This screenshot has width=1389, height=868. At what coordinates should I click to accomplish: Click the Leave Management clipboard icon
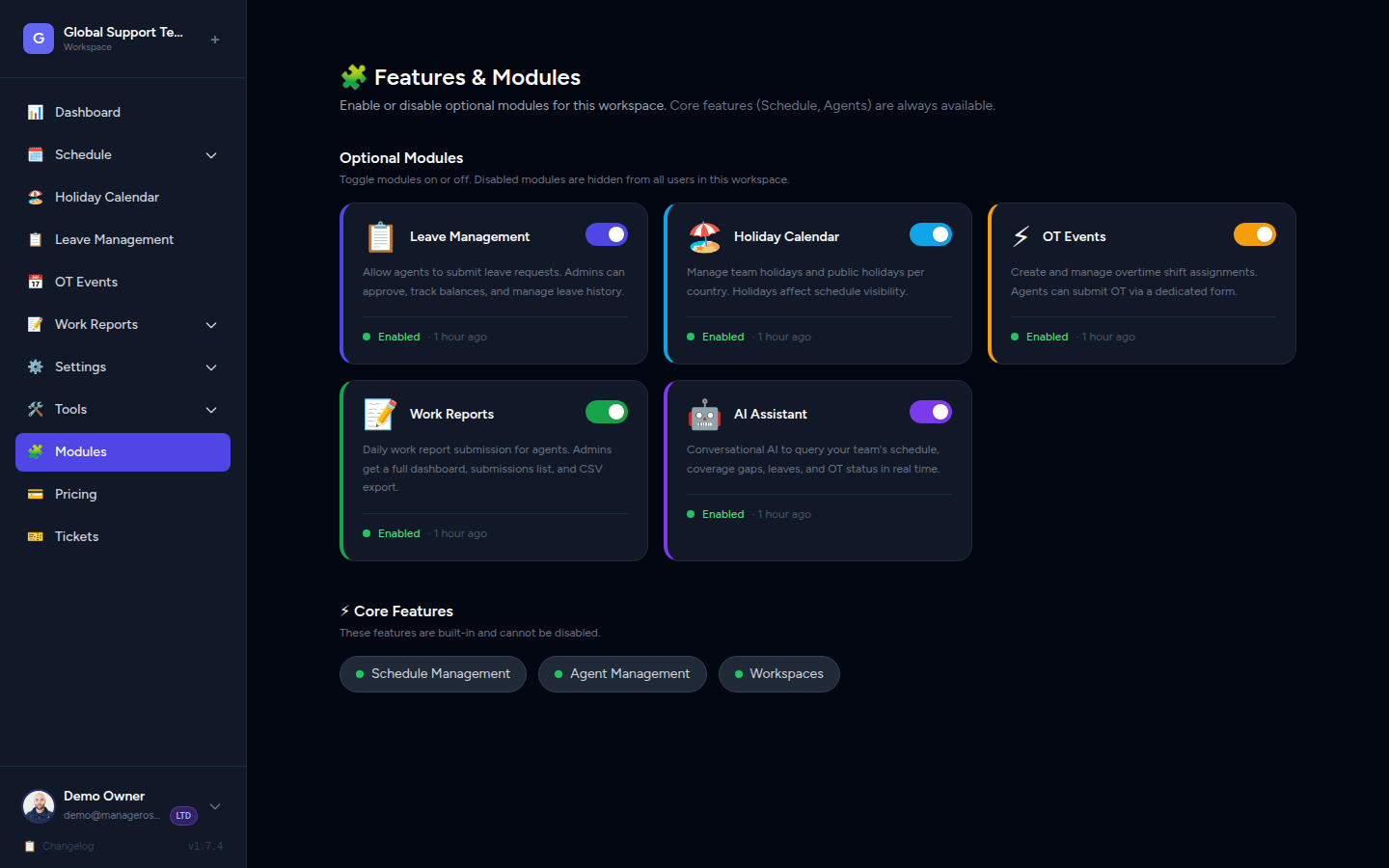point(380,235)
